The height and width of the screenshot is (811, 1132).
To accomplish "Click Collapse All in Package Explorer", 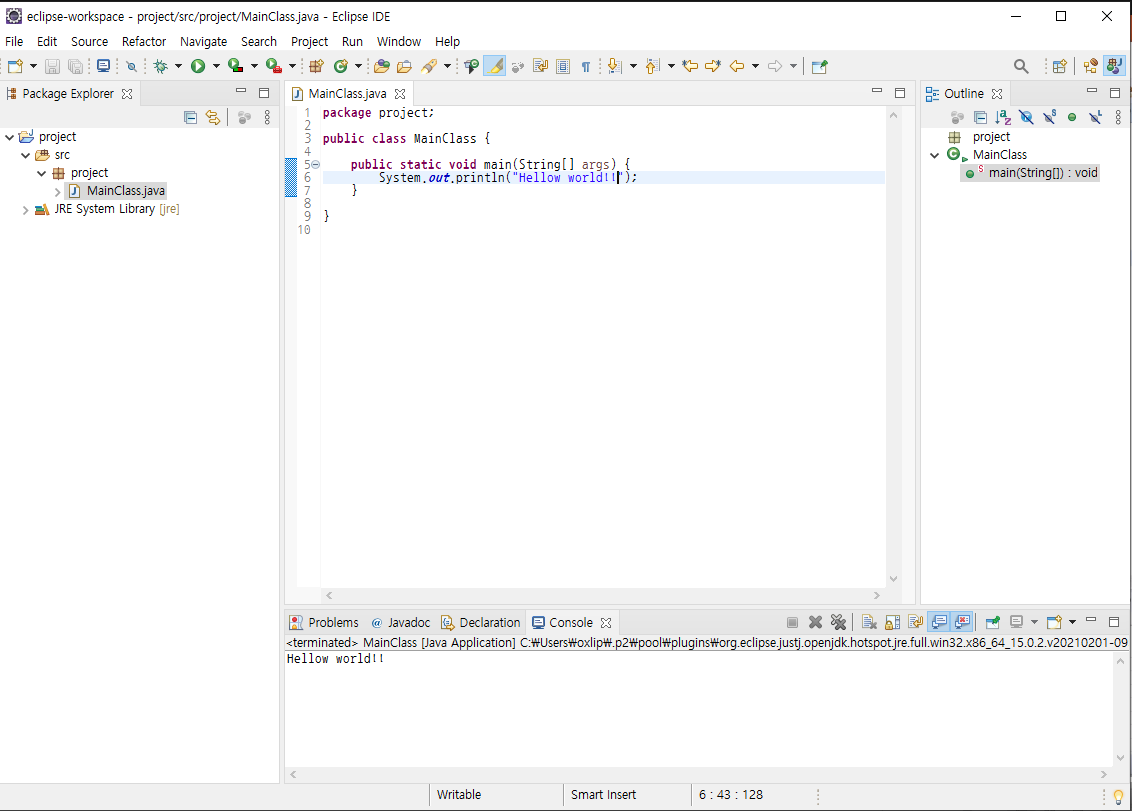I will 191,117.
